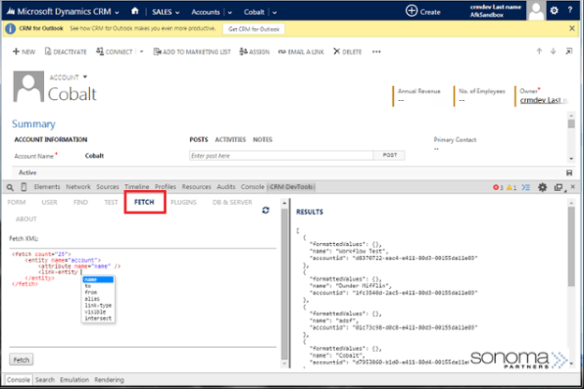Click the refresh icon in the Fetch panel
The height and width of the screenshot is (389, 584).
(266, 210)
